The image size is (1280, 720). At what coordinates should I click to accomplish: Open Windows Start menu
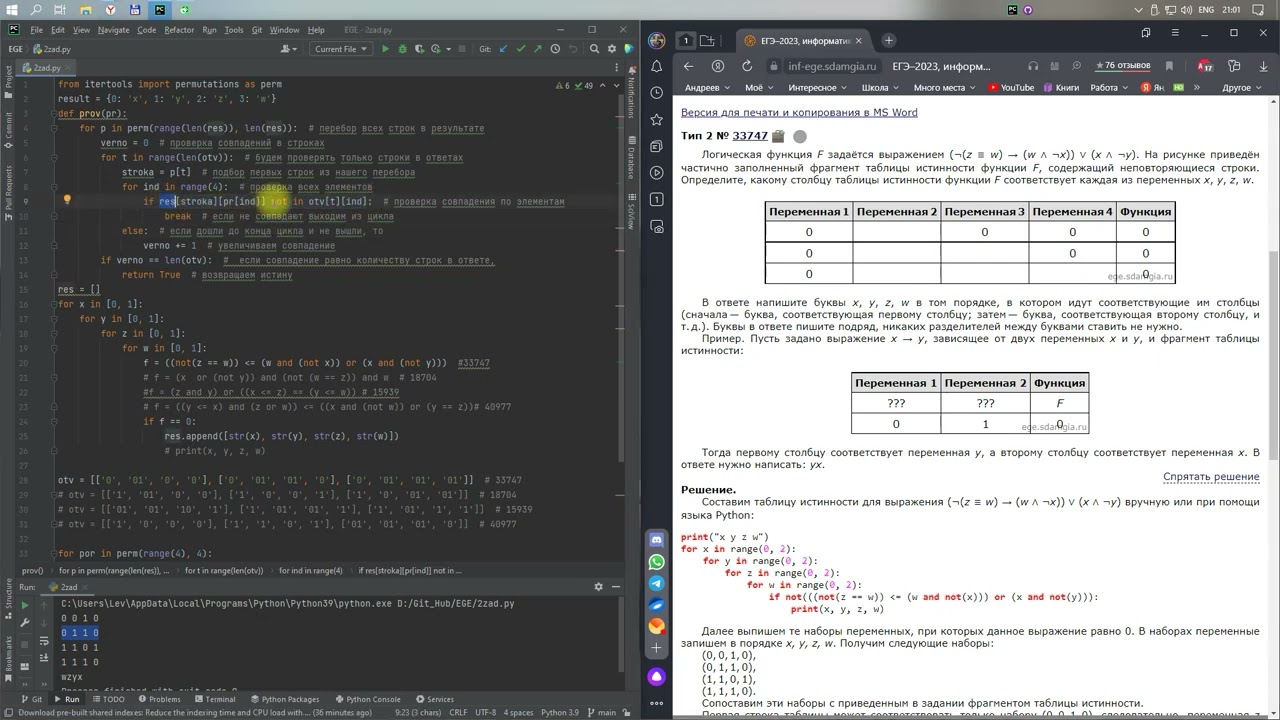point(12,9)
